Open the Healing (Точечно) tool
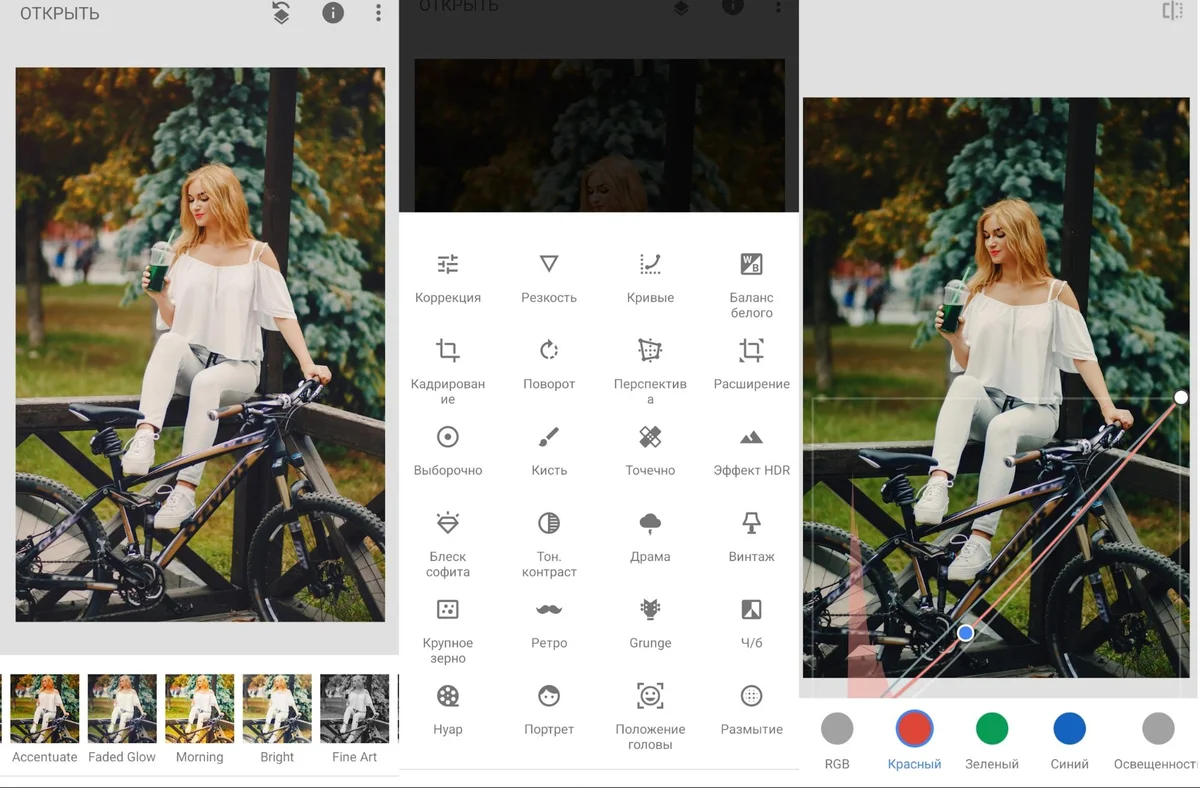Image resolution: width=1200 pixels, height=788 pixels. tap(650, 450)
